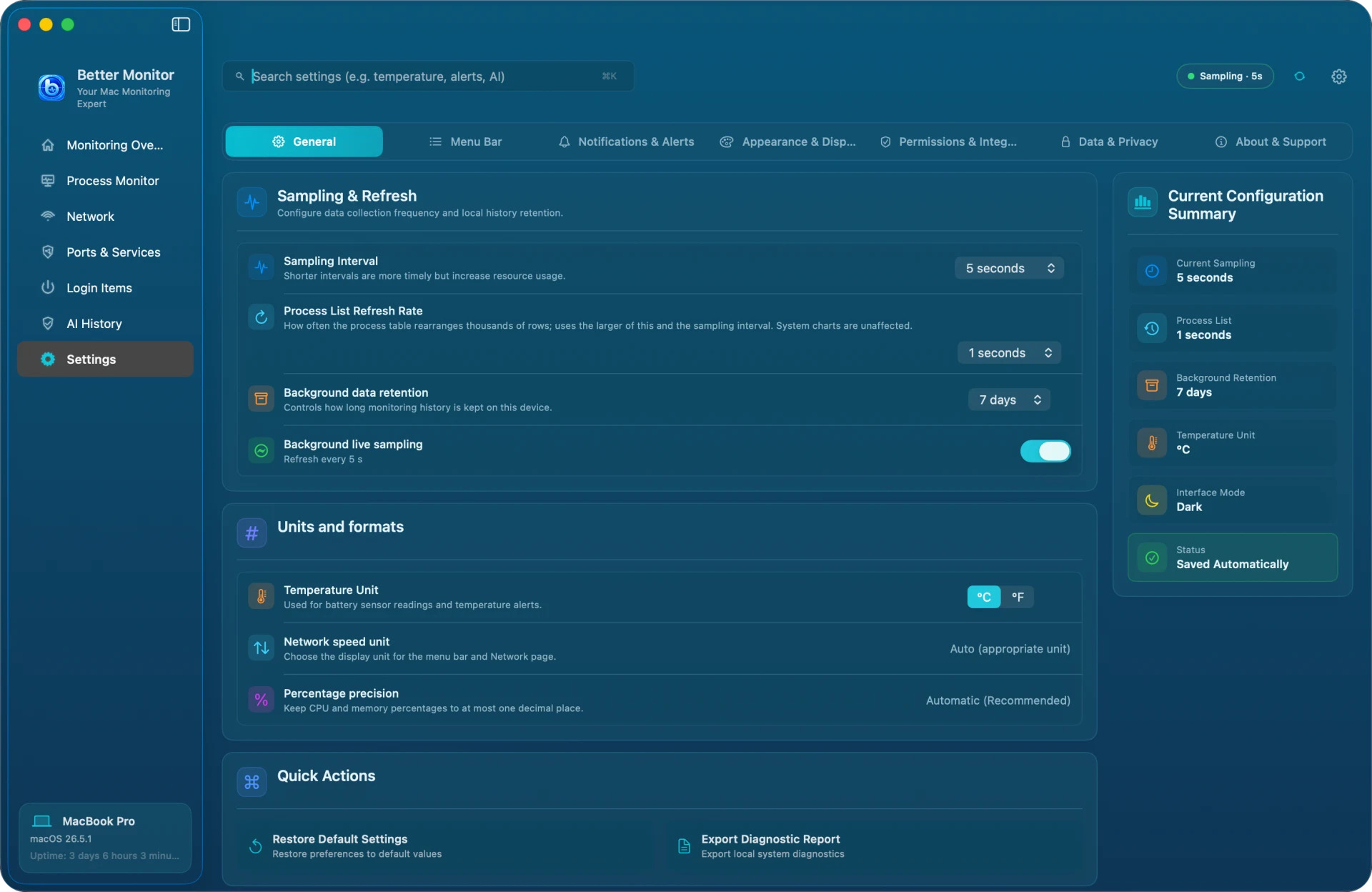Click the Sampling Interval waveform icon
1372x892 pixels.
262,267
